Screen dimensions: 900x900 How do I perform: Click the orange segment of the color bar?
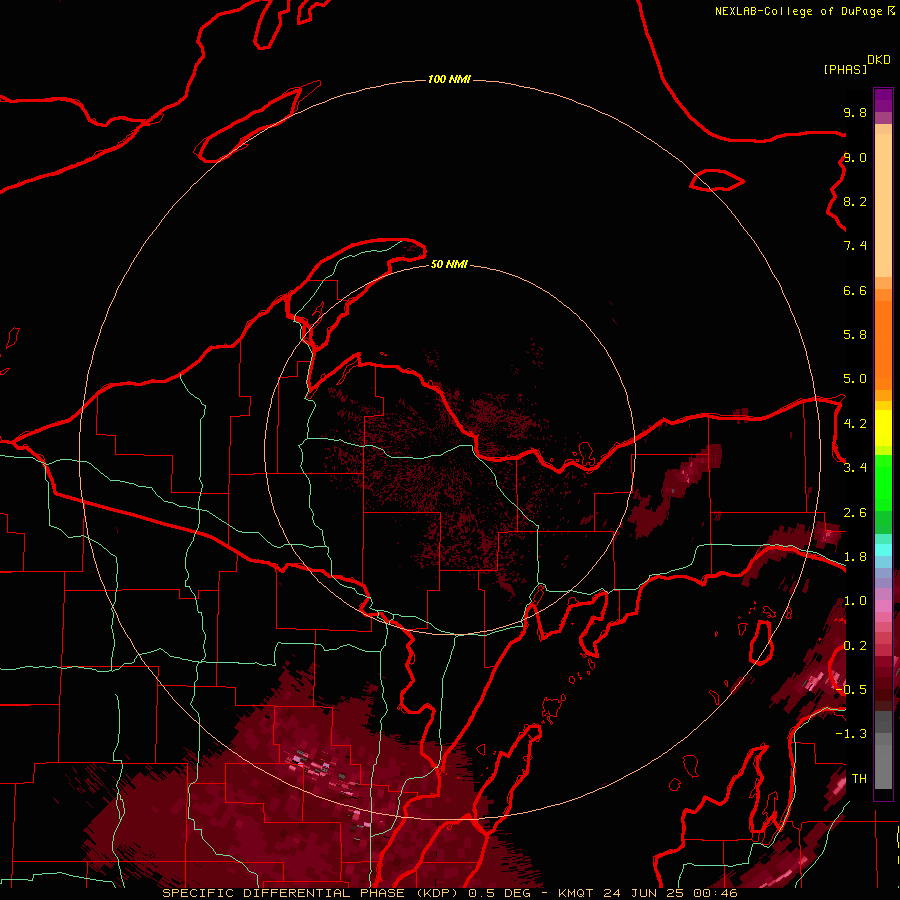(883, 344)
